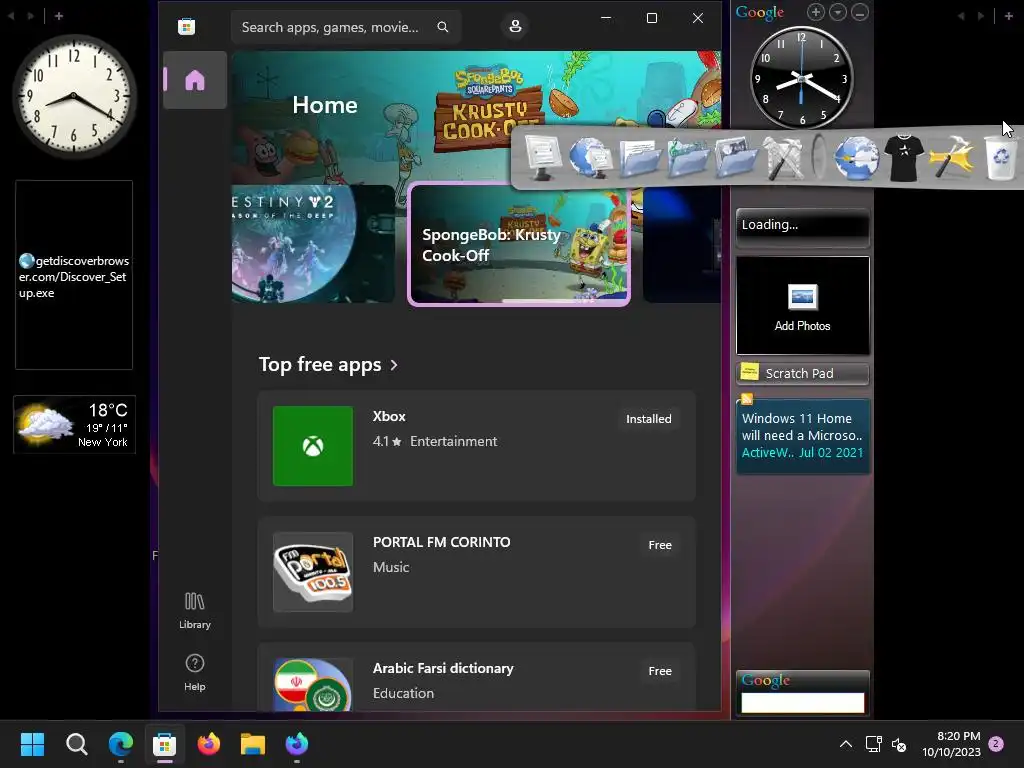Open the Windows 11 Home news feed item
Viewport: 1024px width, 768px height.
click(803, 436)
